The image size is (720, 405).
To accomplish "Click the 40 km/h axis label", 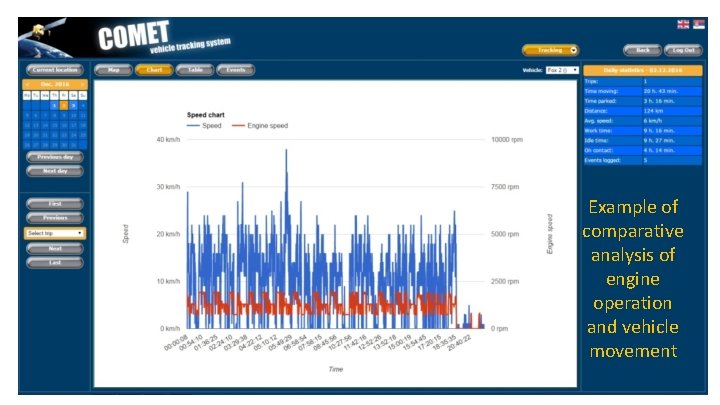I will click(168, 140).
